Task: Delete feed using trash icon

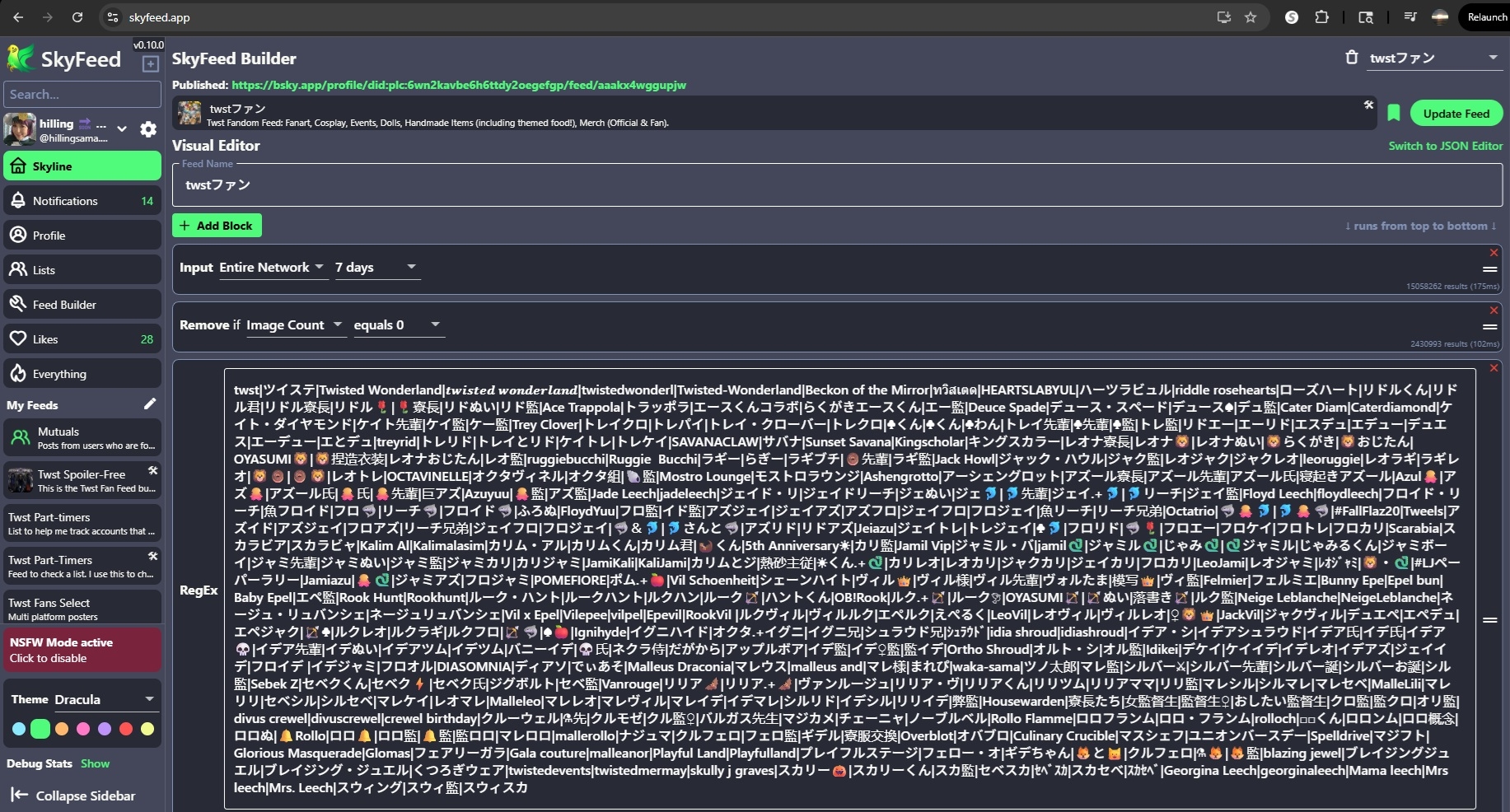Action: click(x=1351, y=58)
